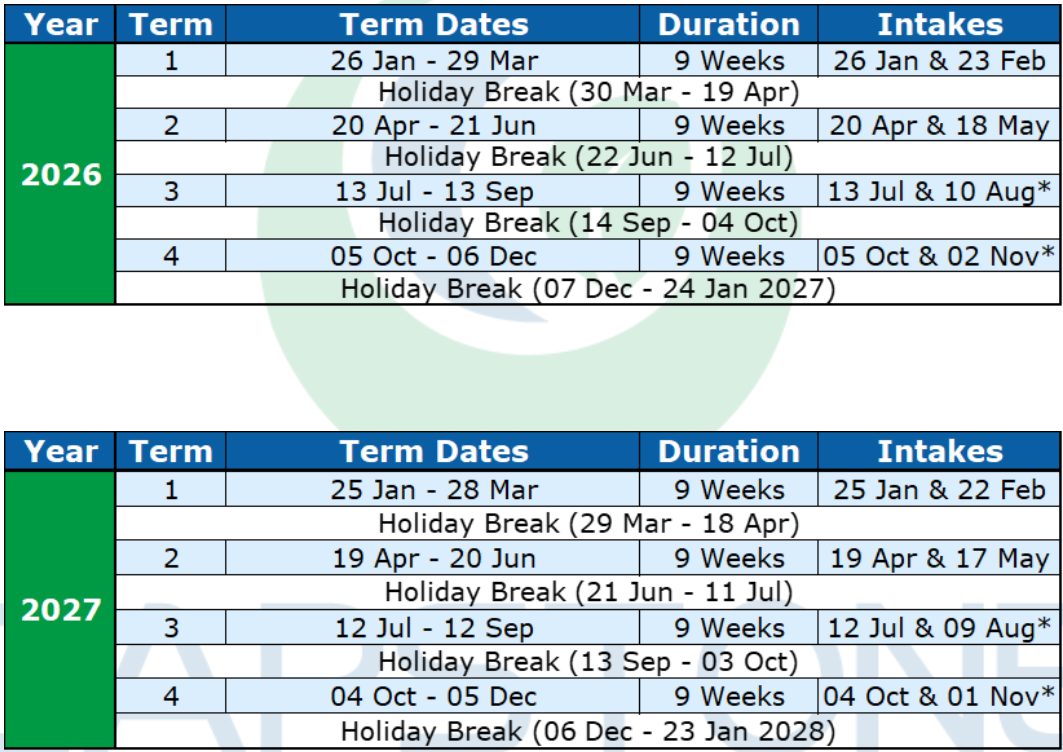
Task: Click Holiday Break (22 Jun - 12 Jul) row
Action: (x=588, y=158)
